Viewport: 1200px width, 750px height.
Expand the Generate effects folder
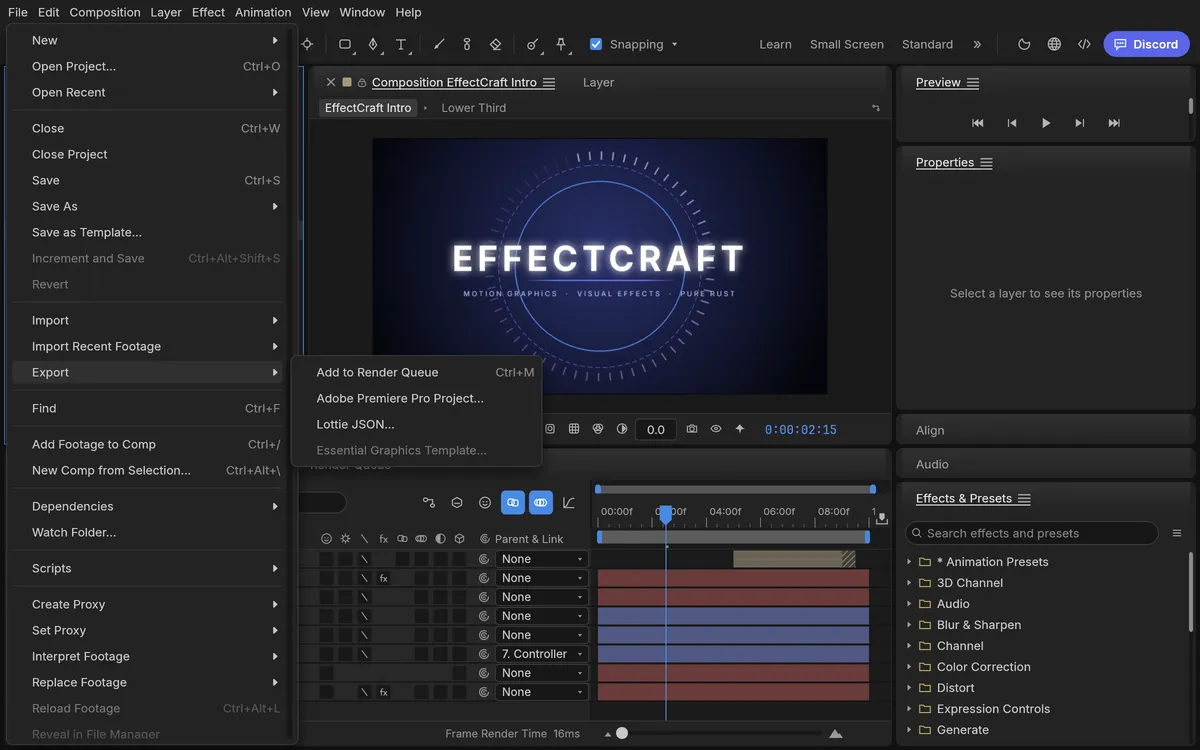pos(909,730)
